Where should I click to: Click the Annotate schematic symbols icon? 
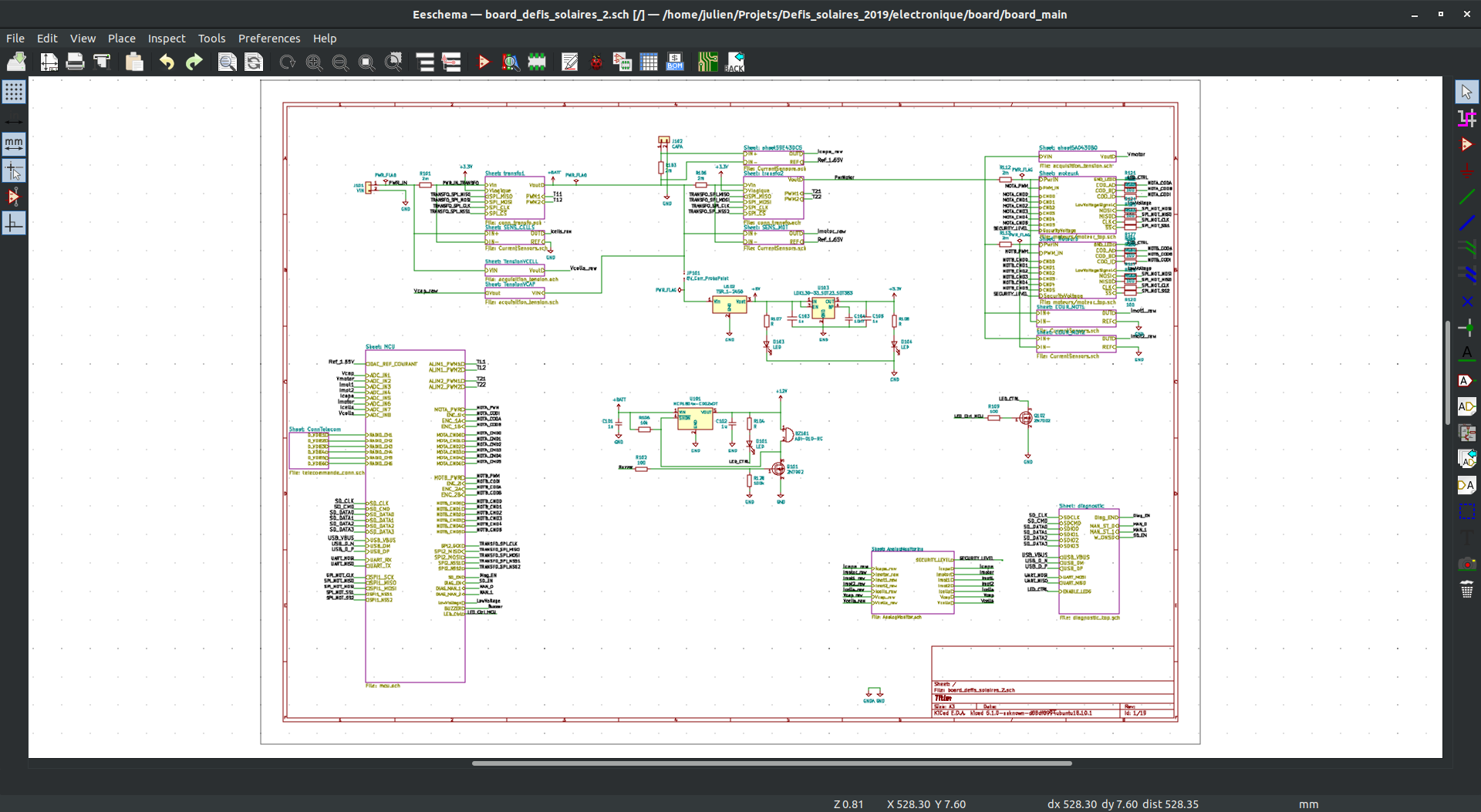point(570,62)
